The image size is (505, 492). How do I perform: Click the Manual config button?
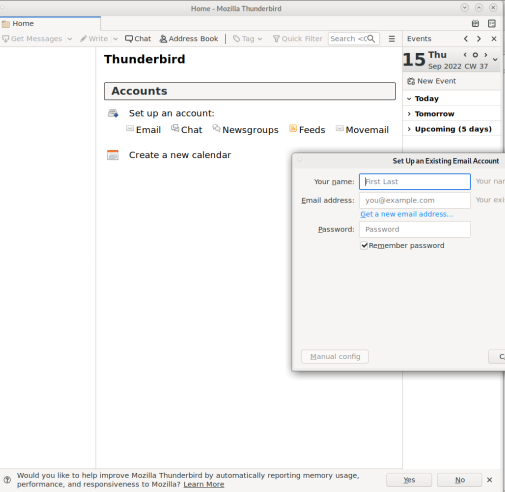(x=335, y=357)
